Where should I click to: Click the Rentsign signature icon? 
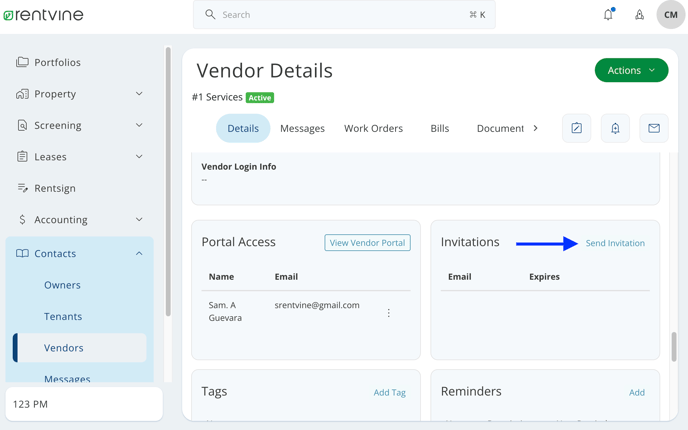22,188
